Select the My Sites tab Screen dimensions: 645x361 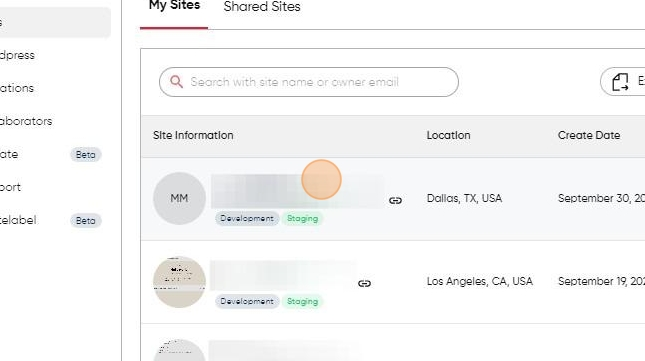[174, 6]
